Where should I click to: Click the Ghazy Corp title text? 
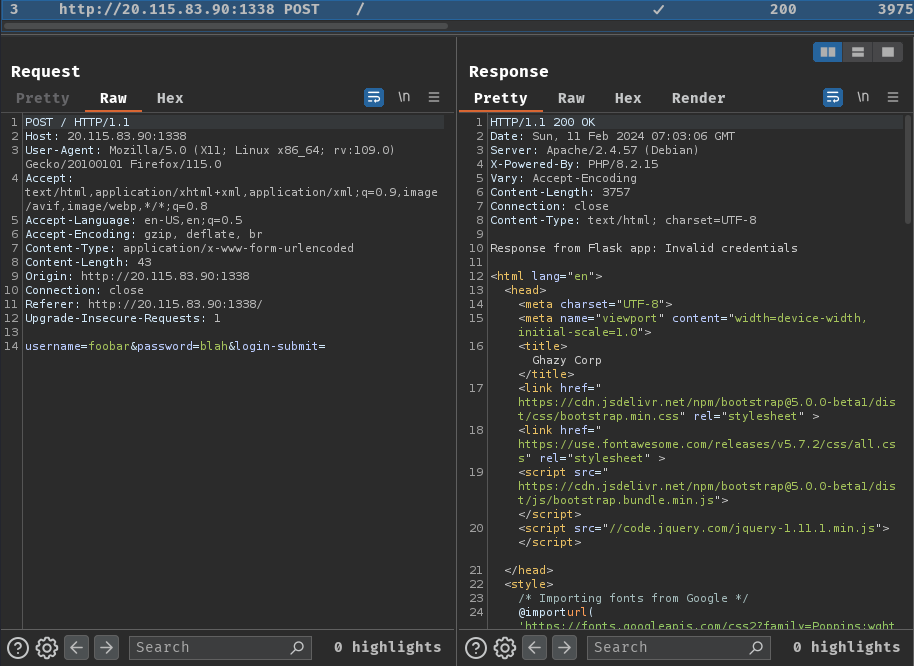(x=567, y=360)
